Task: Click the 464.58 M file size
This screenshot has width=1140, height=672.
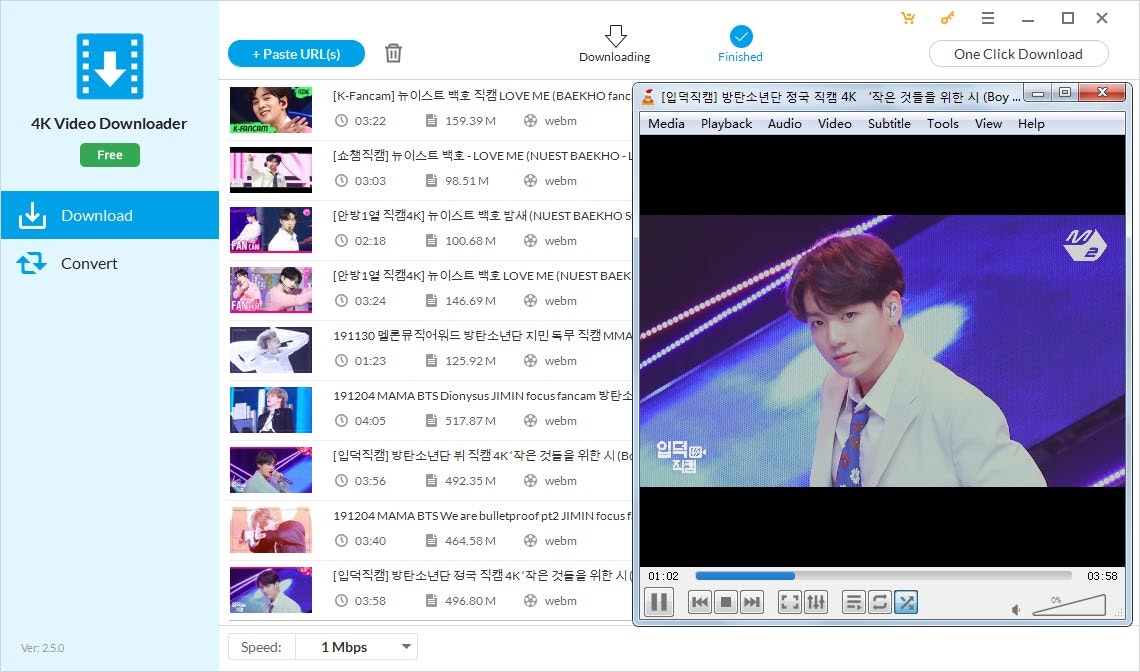Action: (x=470, y=541)
